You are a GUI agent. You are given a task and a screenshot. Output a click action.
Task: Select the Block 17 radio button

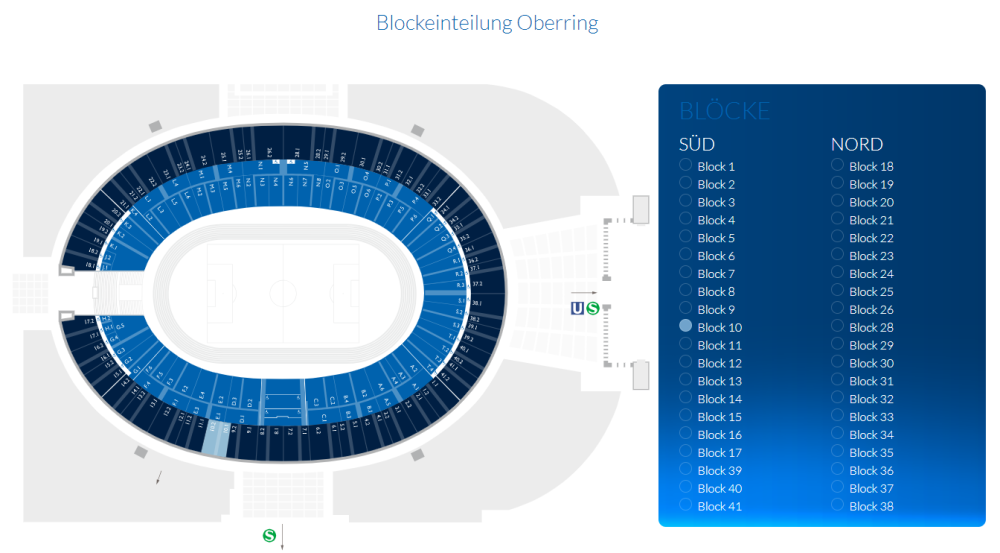tap(685, 451)
